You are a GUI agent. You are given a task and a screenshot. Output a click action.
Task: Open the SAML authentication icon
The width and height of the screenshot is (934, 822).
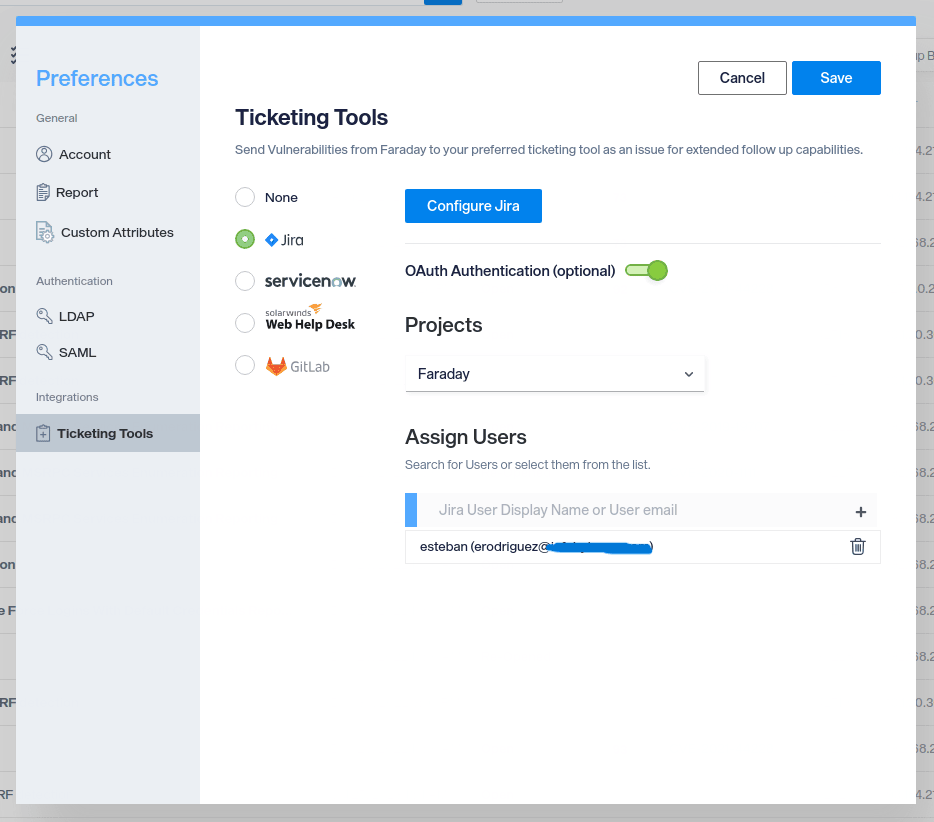point(45,352)
